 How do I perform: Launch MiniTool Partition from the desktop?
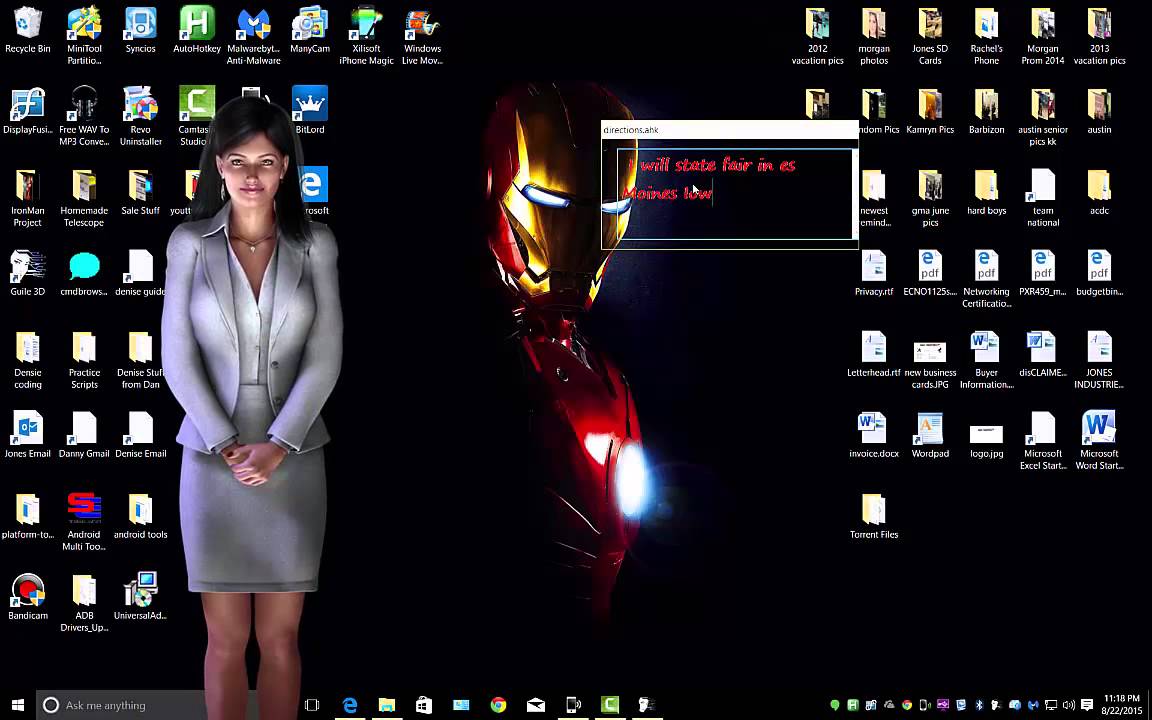pyautogui.click(x=84, y=35)
